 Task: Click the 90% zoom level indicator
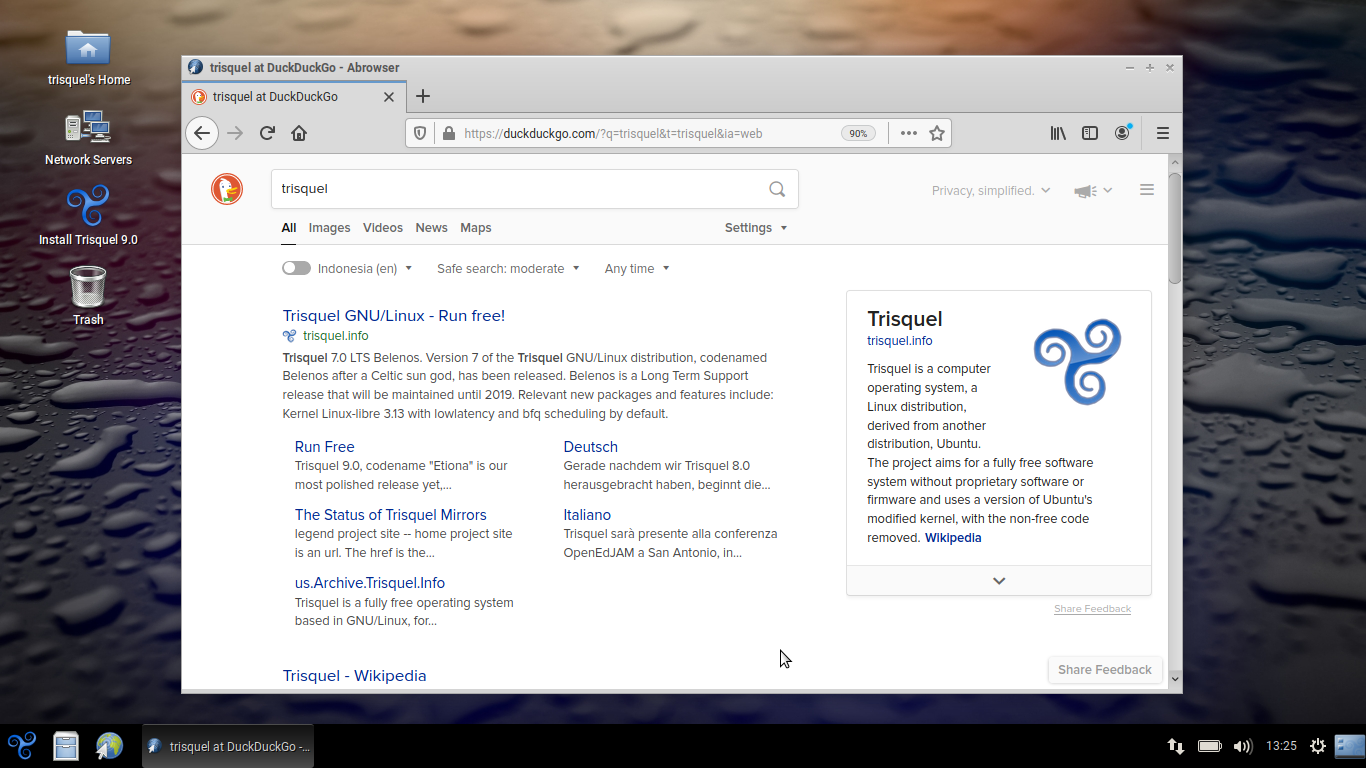pos(858,133)
